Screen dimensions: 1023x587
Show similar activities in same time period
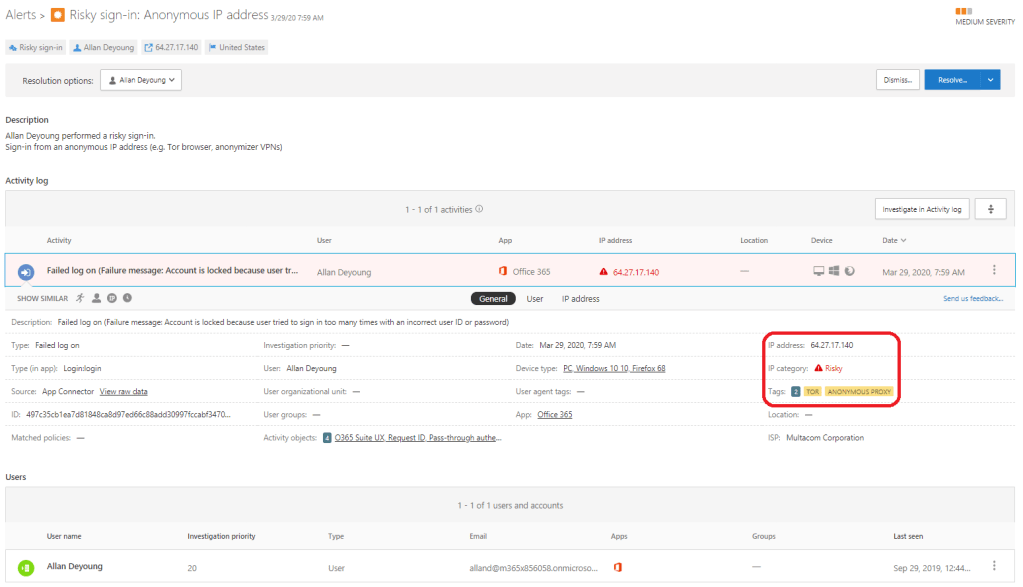[128, 298]
